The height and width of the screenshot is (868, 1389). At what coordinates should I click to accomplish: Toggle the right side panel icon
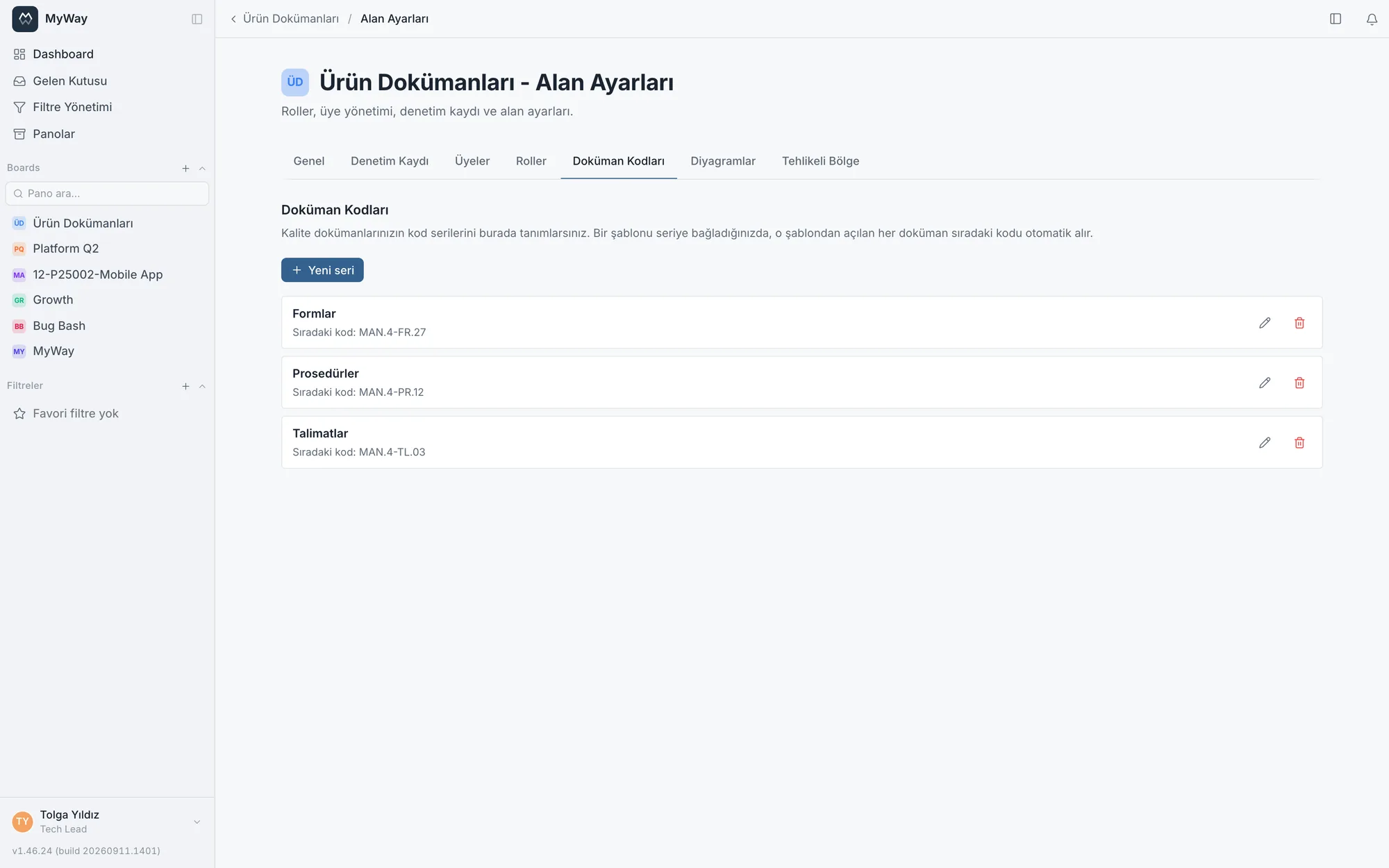point(1336,19)
